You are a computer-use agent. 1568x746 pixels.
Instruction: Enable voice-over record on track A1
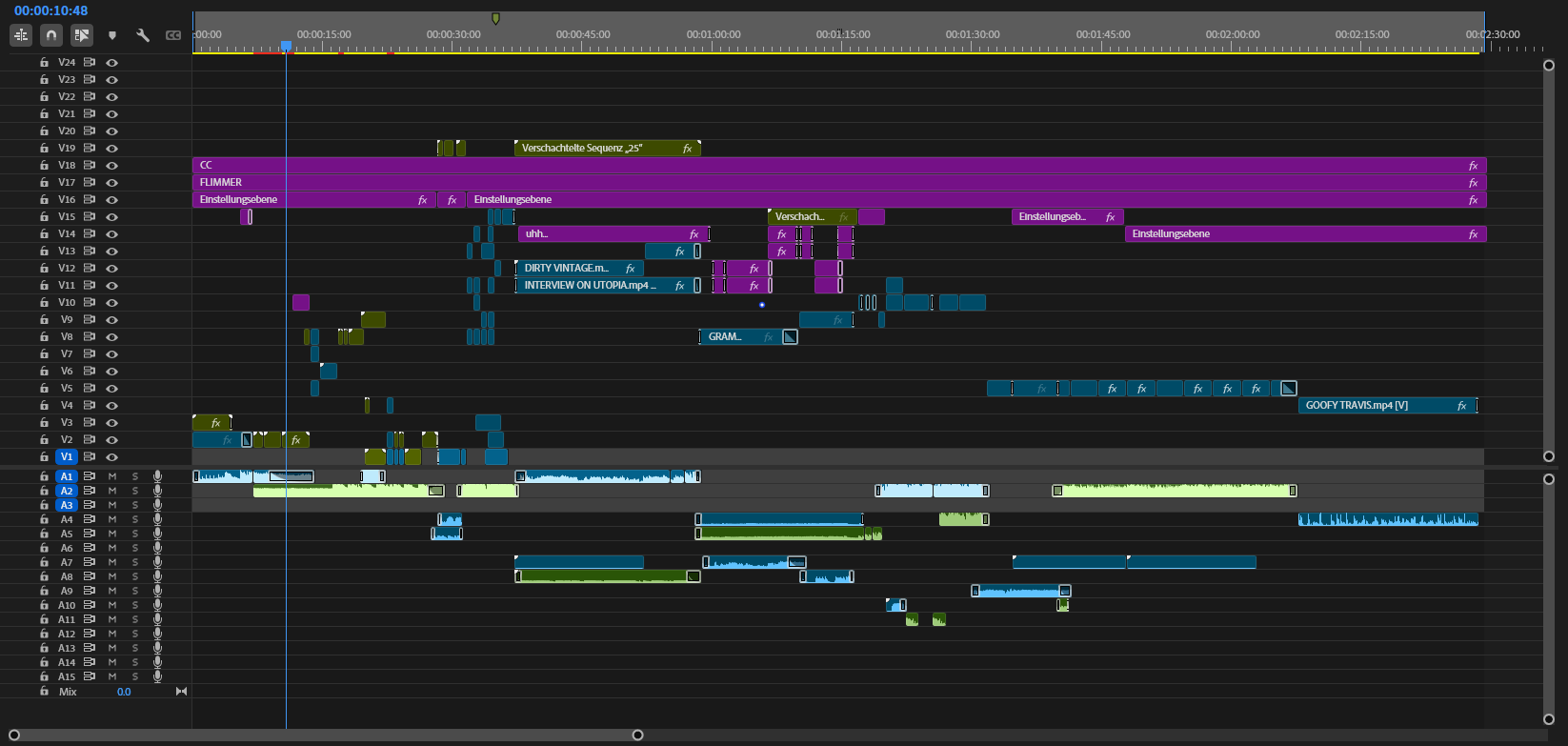(158, 476)
